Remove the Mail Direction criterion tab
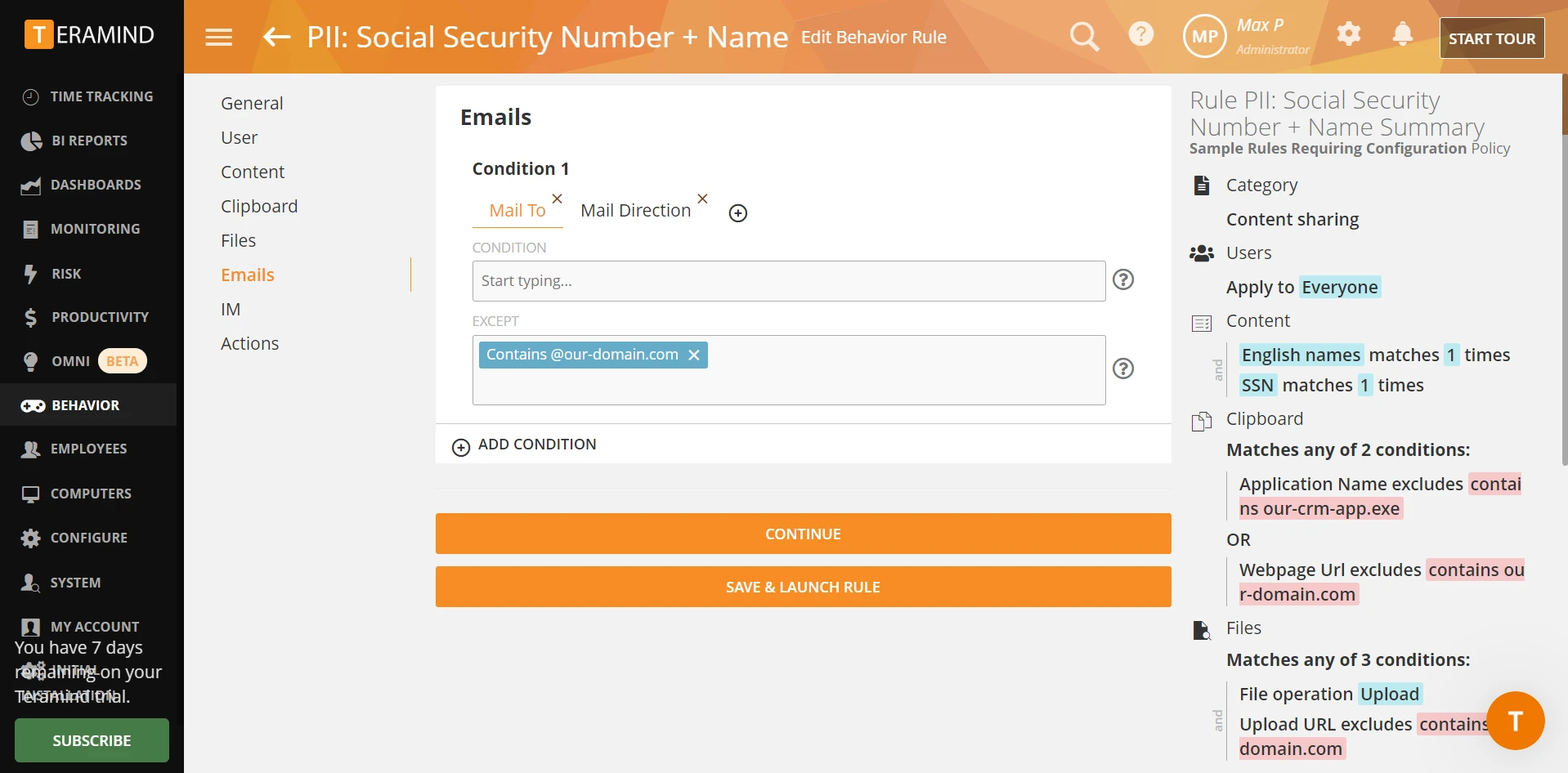The image size is (1568, 773). pyautogui.click(x=702, y=199)
